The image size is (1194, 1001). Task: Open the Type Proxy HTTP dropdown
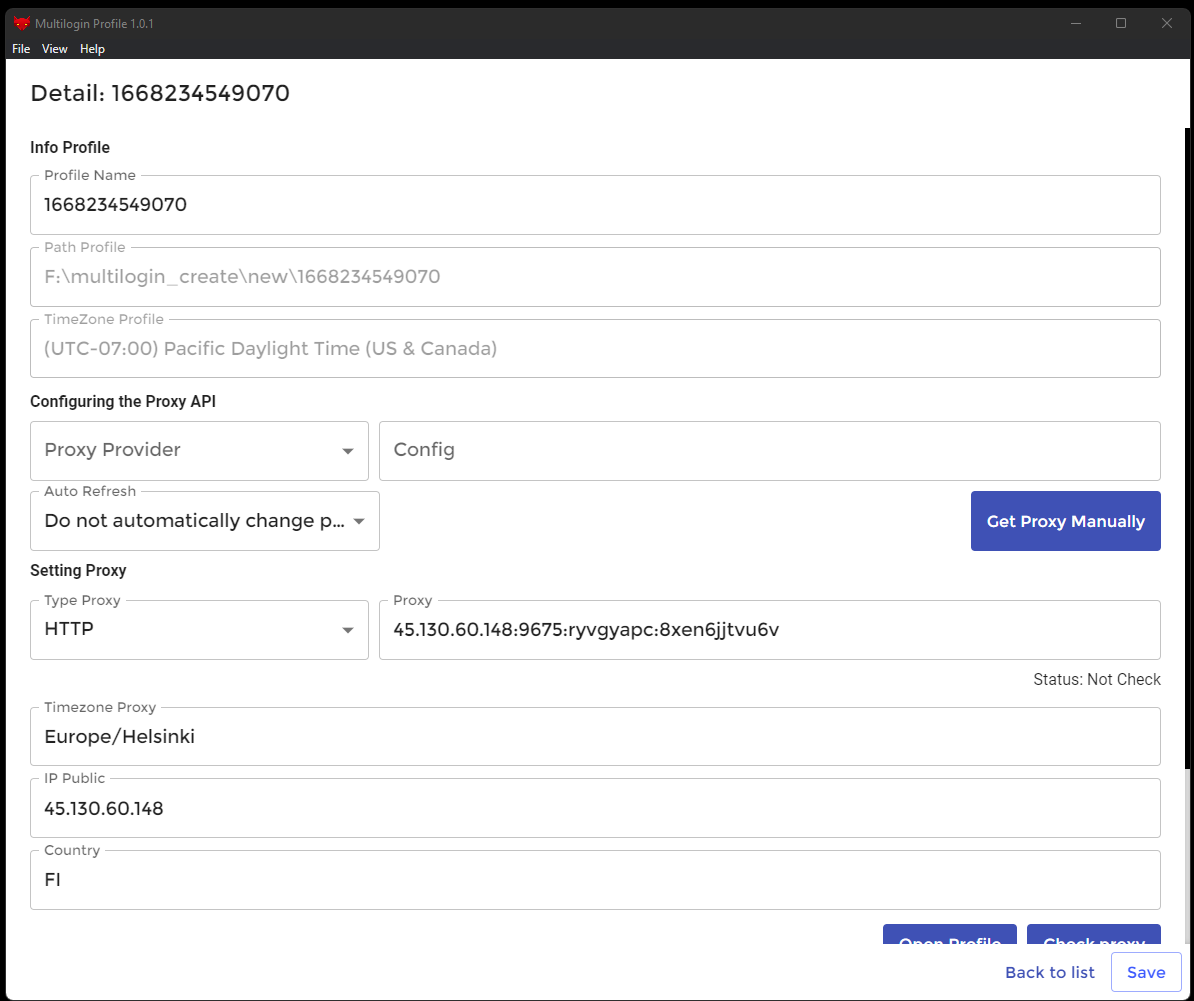point(200,630)
